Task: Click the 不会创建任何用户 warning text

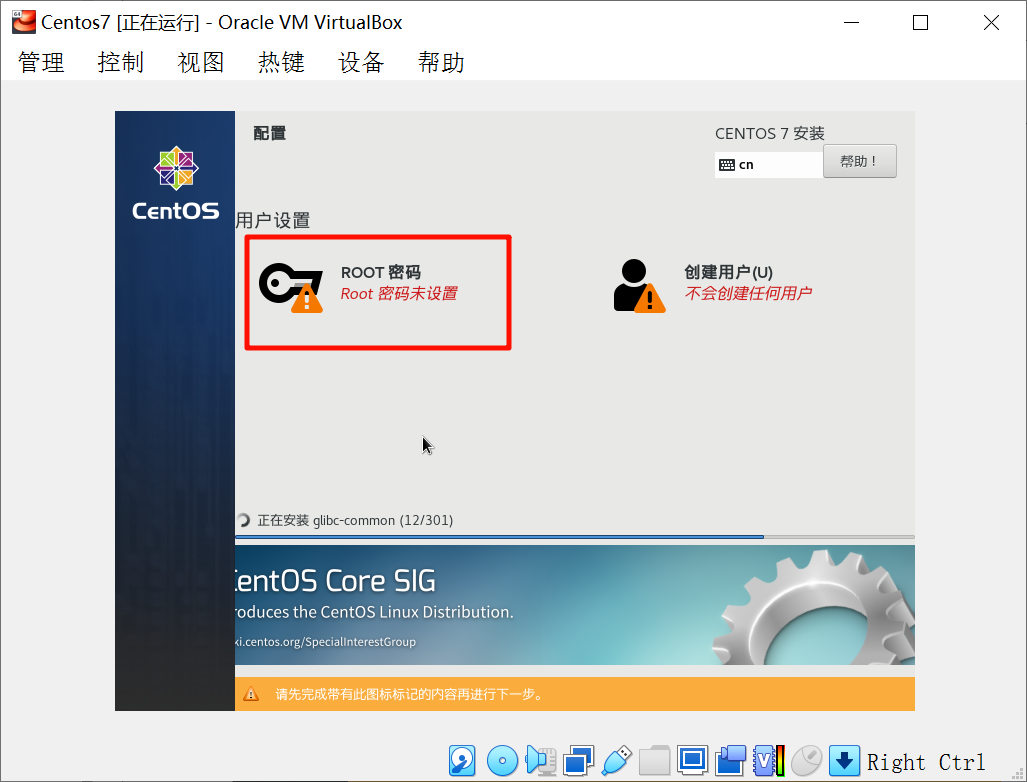Action: point(748,293)
